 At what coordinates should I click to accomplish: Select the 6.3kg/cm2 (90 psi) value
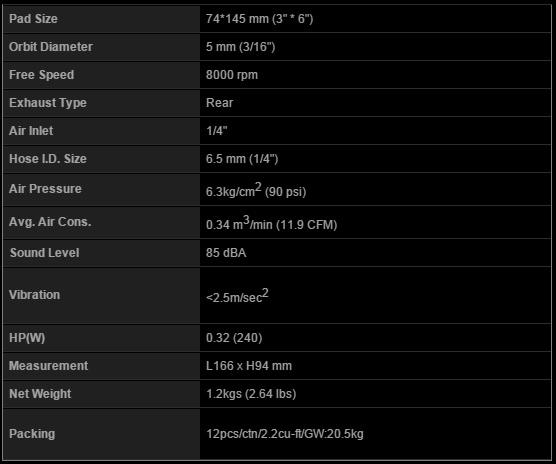click(x=256, y=190)
